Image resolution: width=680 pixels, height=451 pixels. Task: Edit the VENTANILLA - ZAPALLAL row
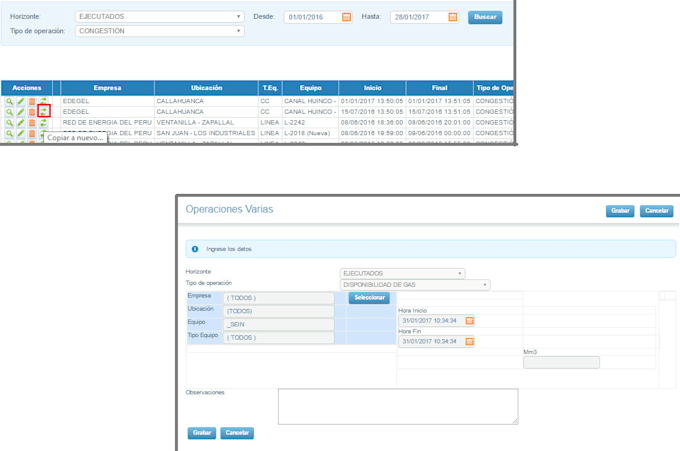20,123
